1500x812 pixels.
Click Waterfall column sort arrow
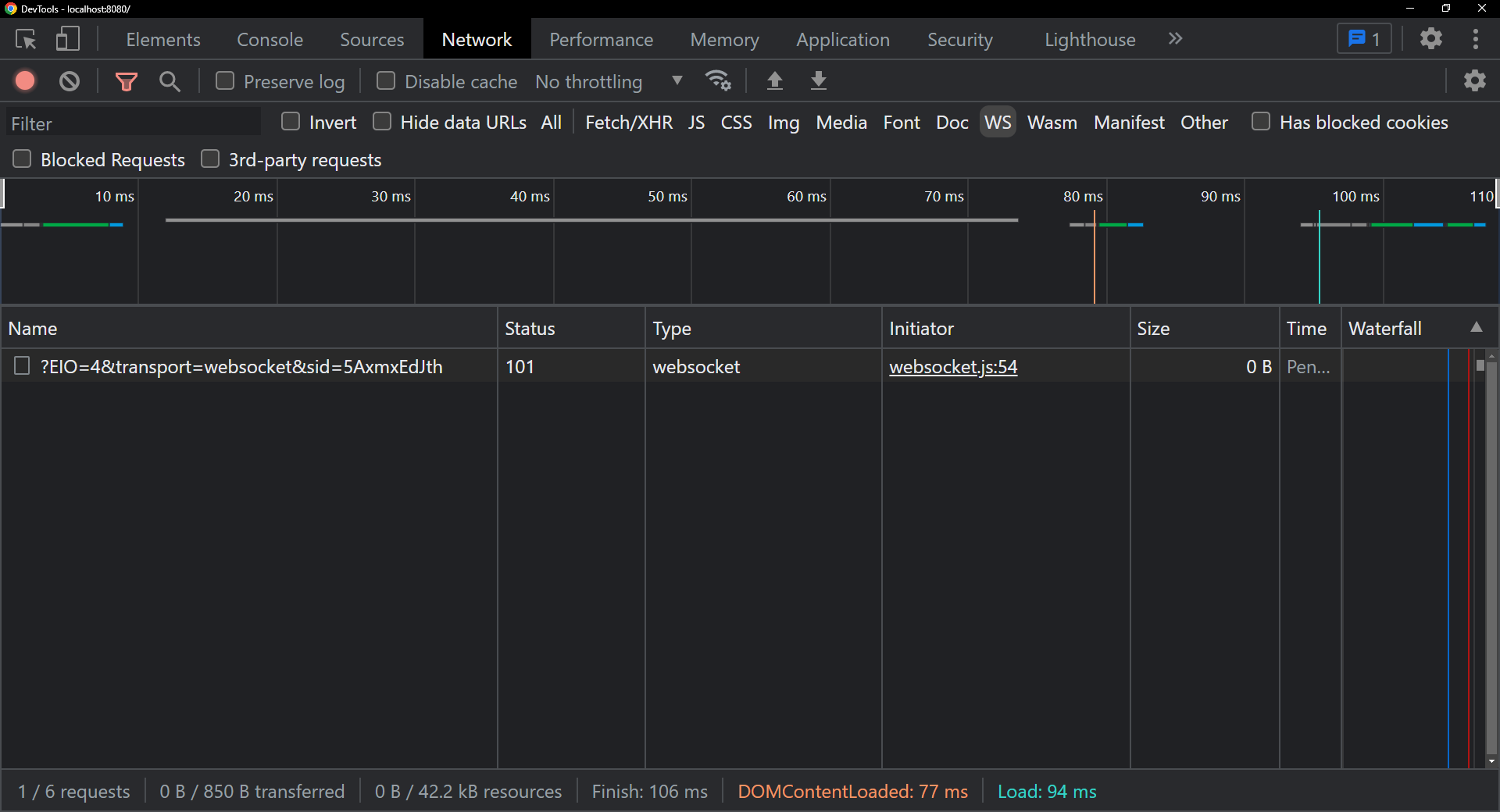pyautogui.click(x=1477, y=328)
